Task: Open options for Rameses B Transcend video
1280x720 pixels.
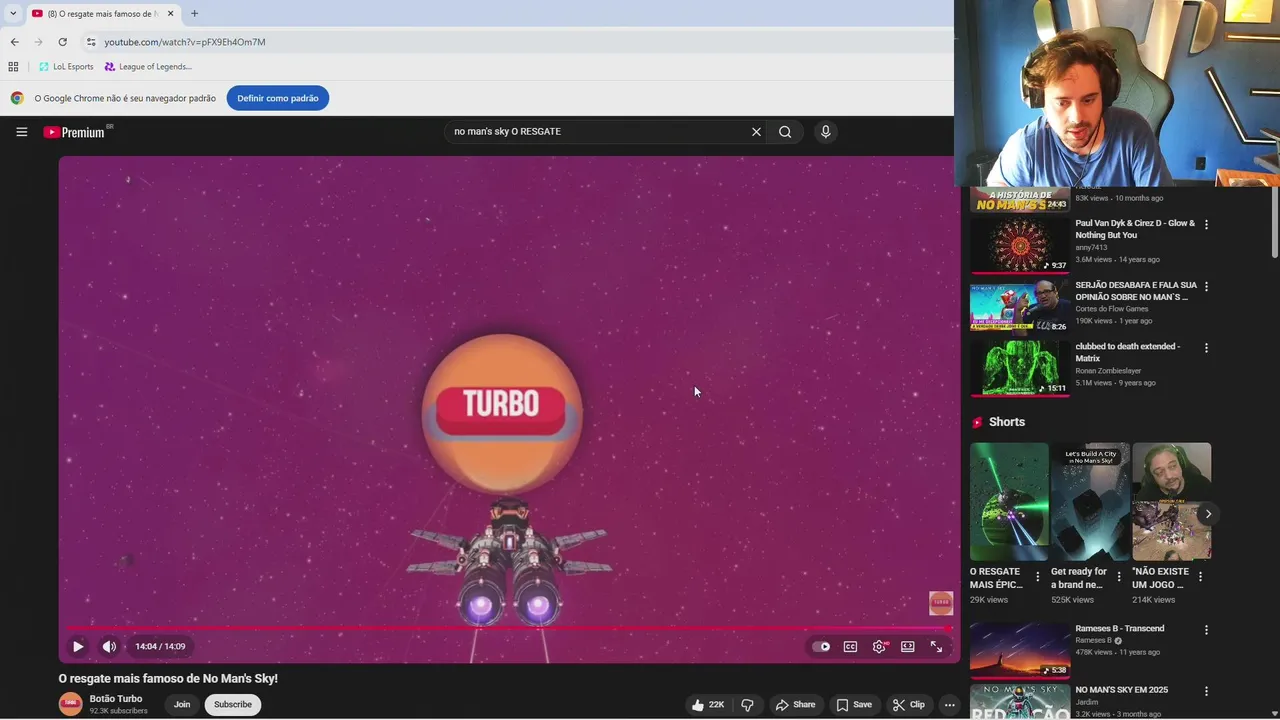Action: click(1206, 630)
